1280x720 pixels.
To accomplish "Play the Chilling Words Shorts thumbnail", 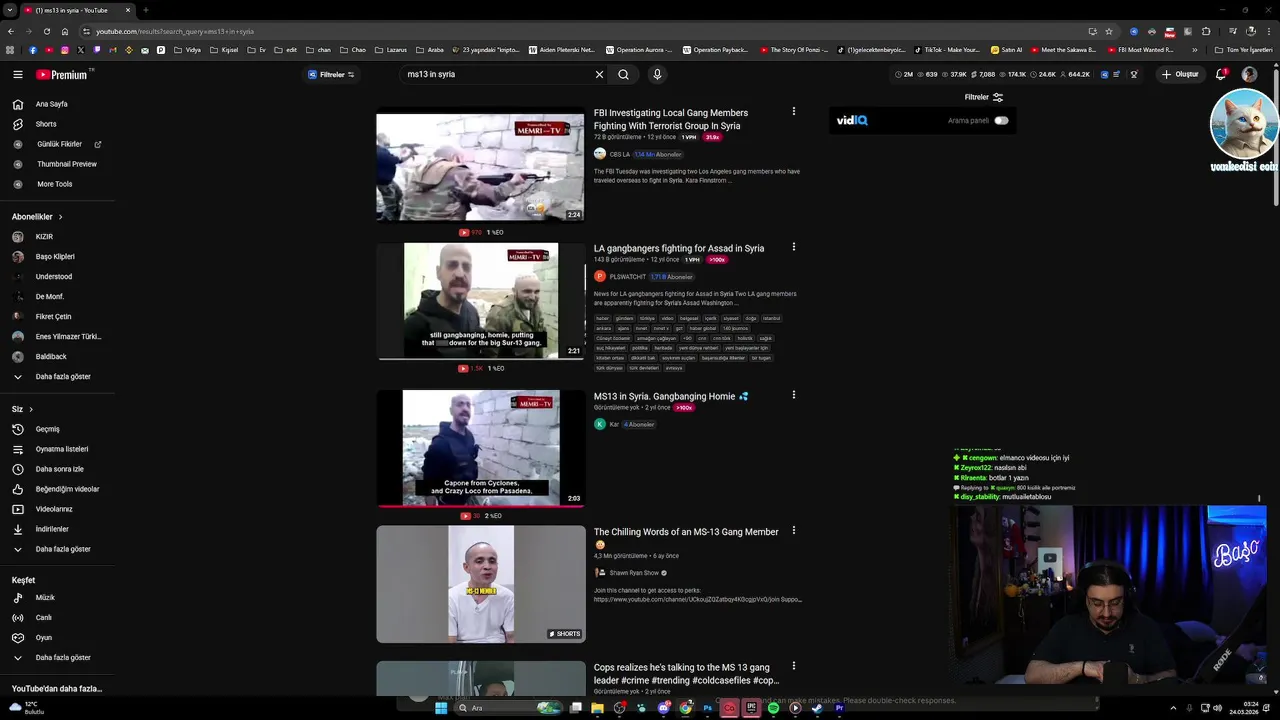I will tap(480, 584).
